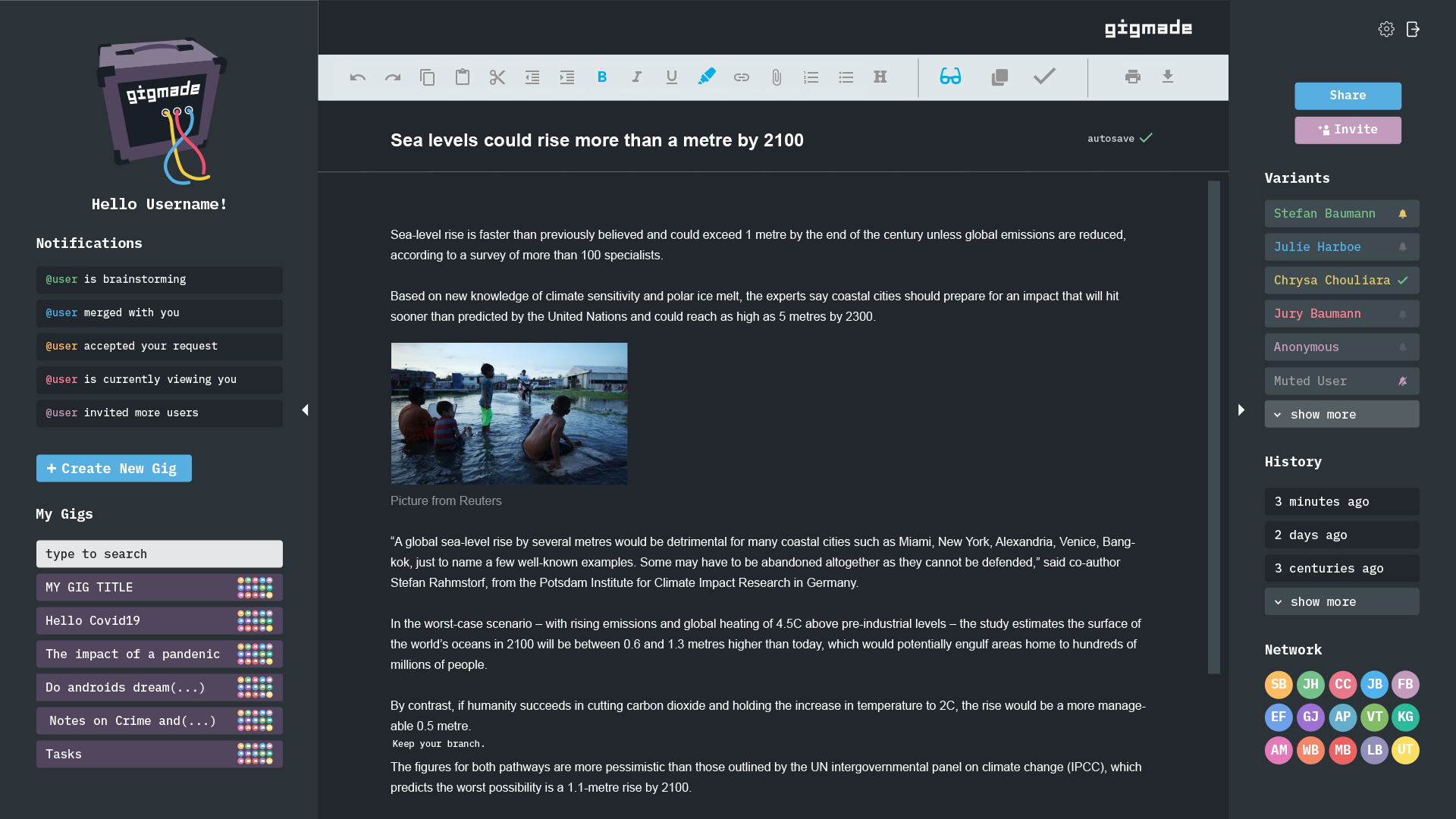
Task: Open Notes on Crime and(...) gig
Action: click(x=159, y=721)
